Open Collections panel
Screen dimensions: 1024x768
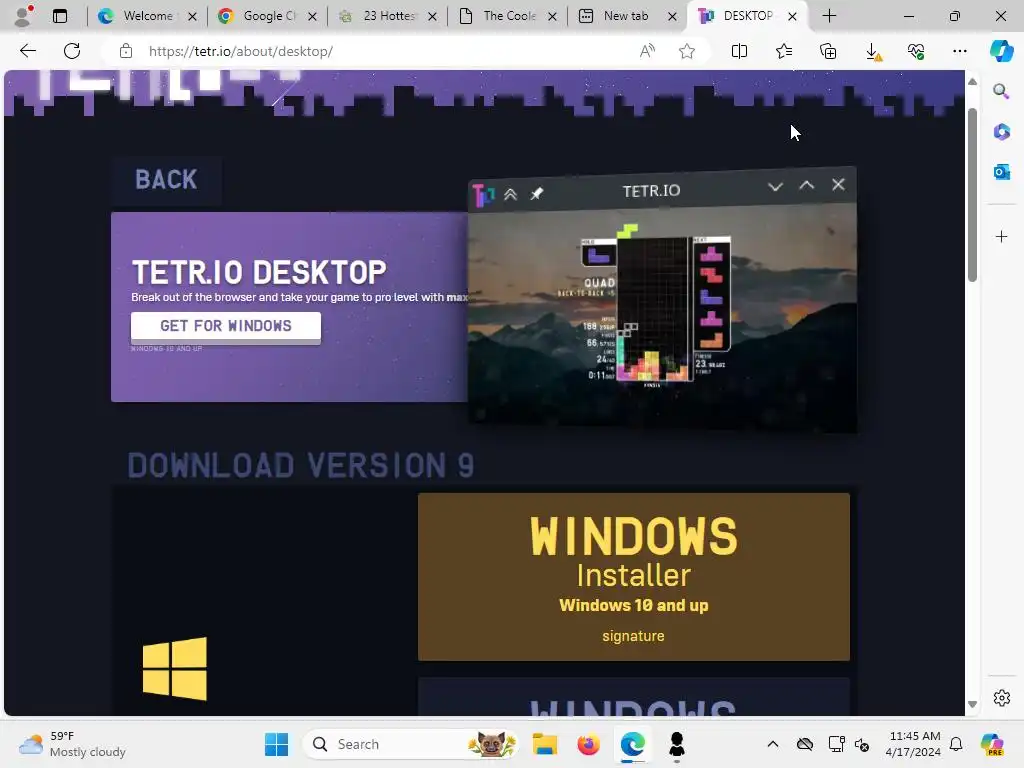click(x=828, y=51)
